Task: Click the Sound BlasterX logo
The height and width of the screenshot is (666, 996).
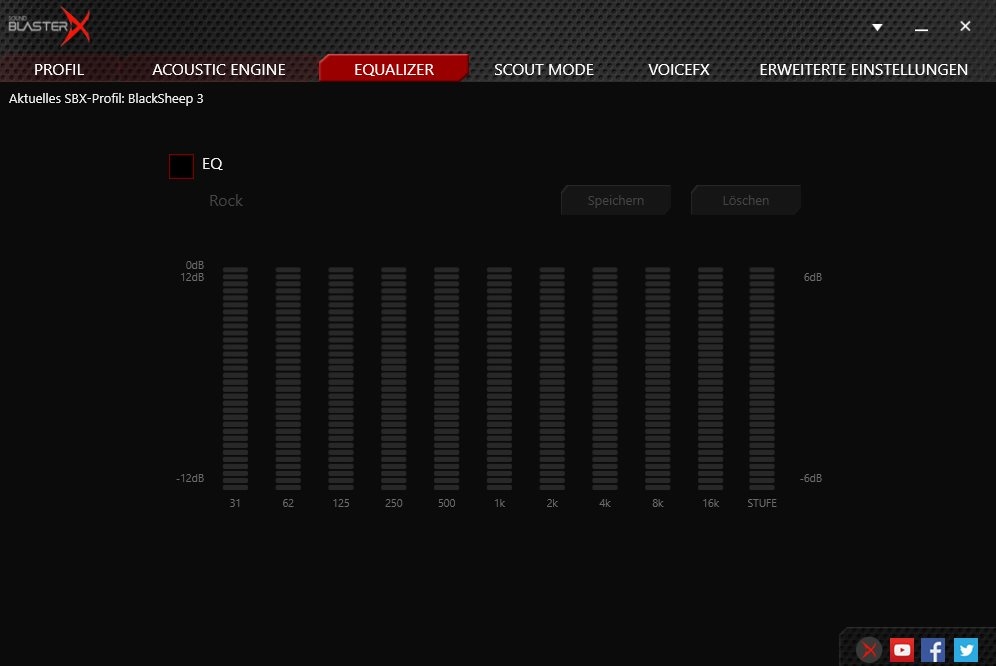Action: pos(49,26)
